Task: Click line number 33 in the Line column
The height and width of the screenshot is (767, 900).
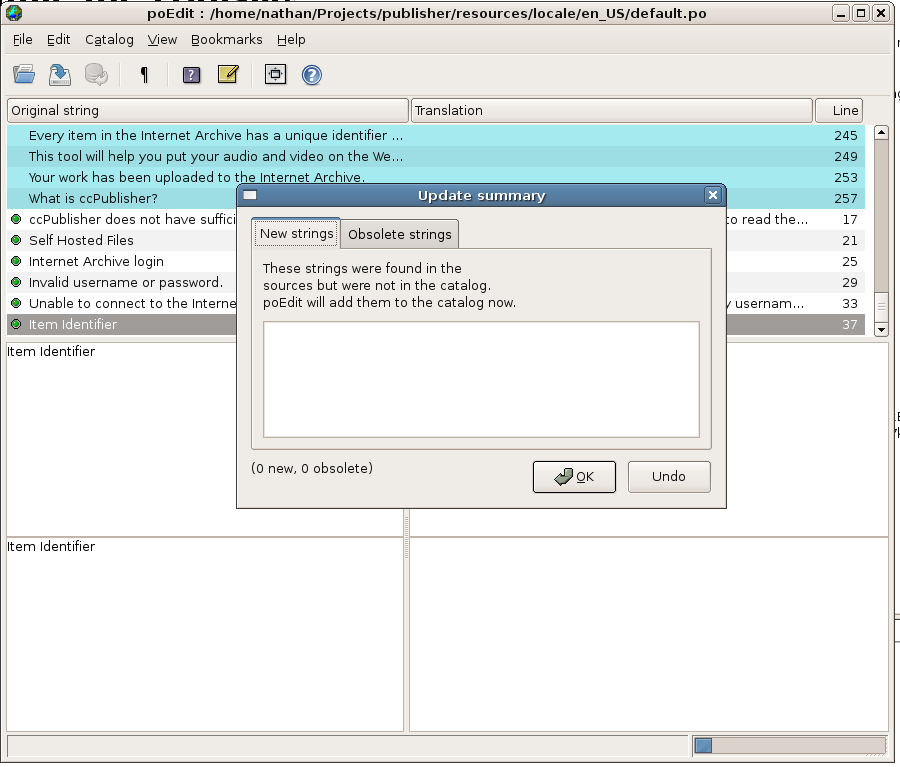Action: click(x=850, y=303)
